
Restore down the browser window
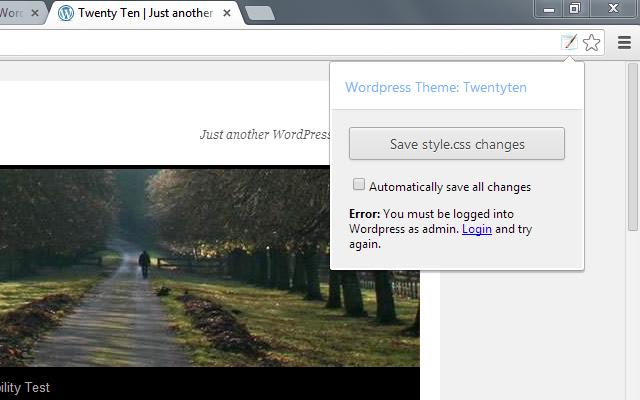point(575,9)
